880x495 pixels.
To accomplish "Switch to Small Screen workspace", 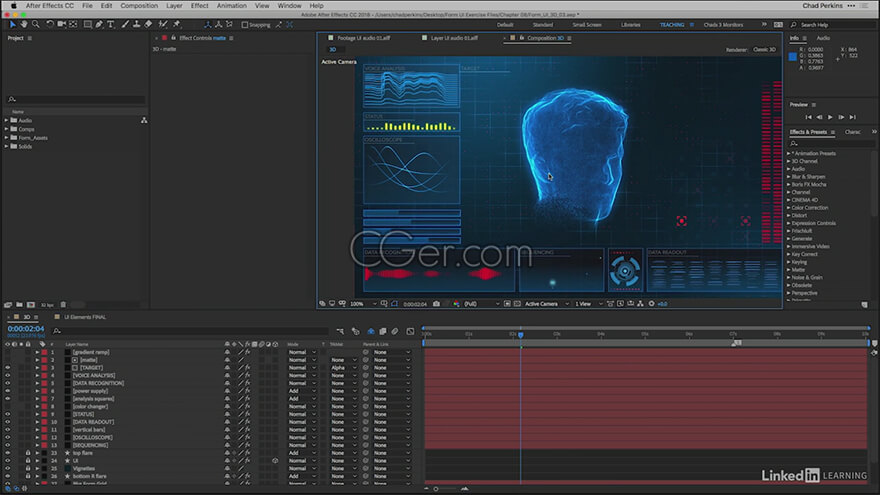I will [x=586, y=25].
